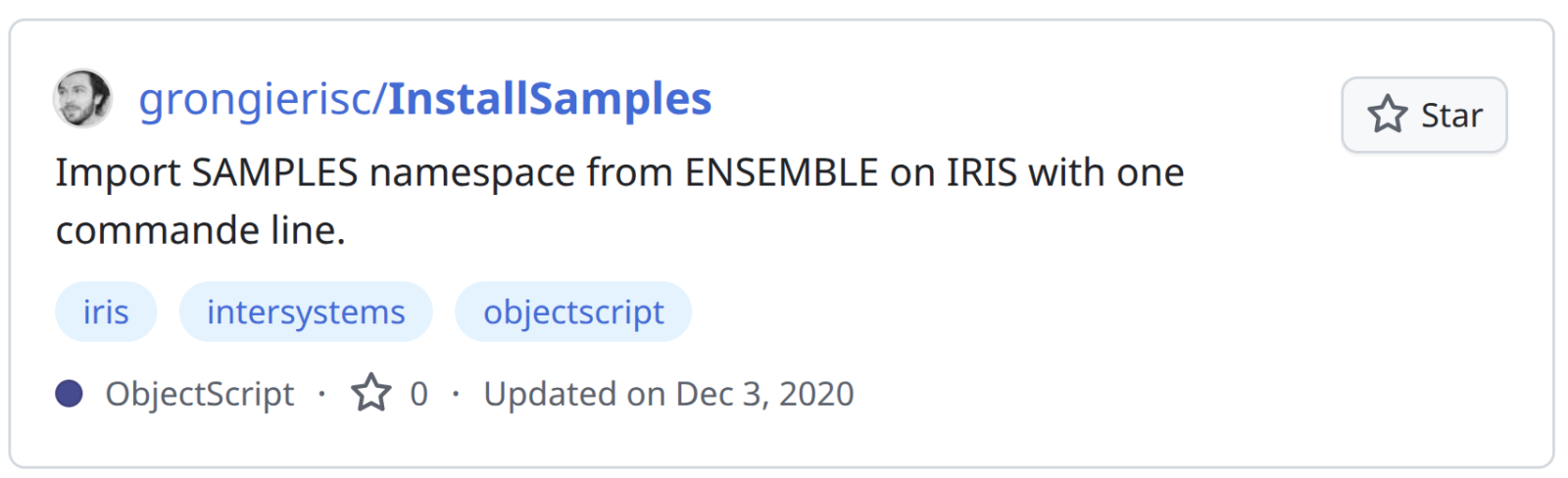Click the star icon inside the Star button
Image resolution: width=1568 pixels, height=478 pixels.
[1387, 115]
